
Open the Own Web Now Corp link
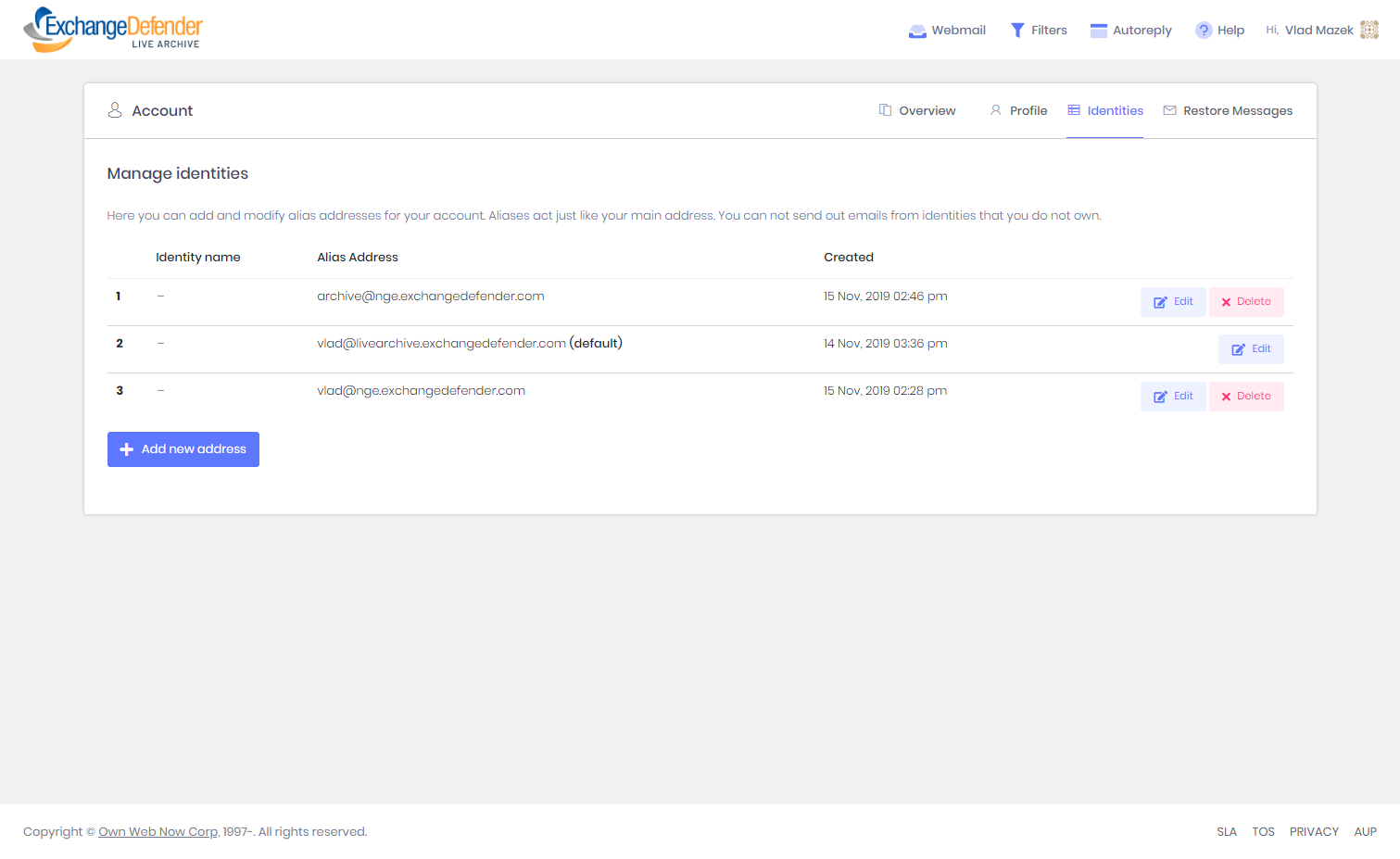click(x=158, y=832)
